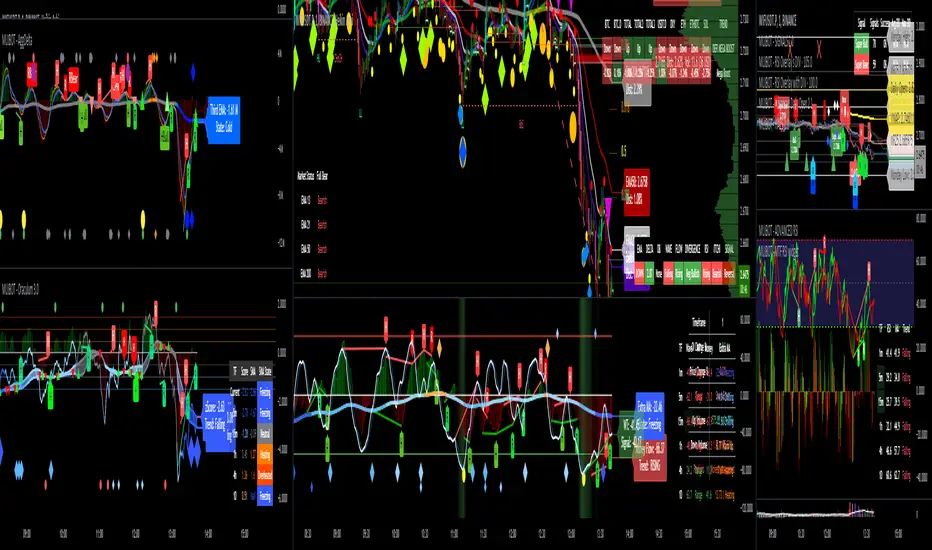The image size is (932, 550).
Task: Select the MFUSDT.P, 1, BINANCE symbol title
Action: click(777, 21)
